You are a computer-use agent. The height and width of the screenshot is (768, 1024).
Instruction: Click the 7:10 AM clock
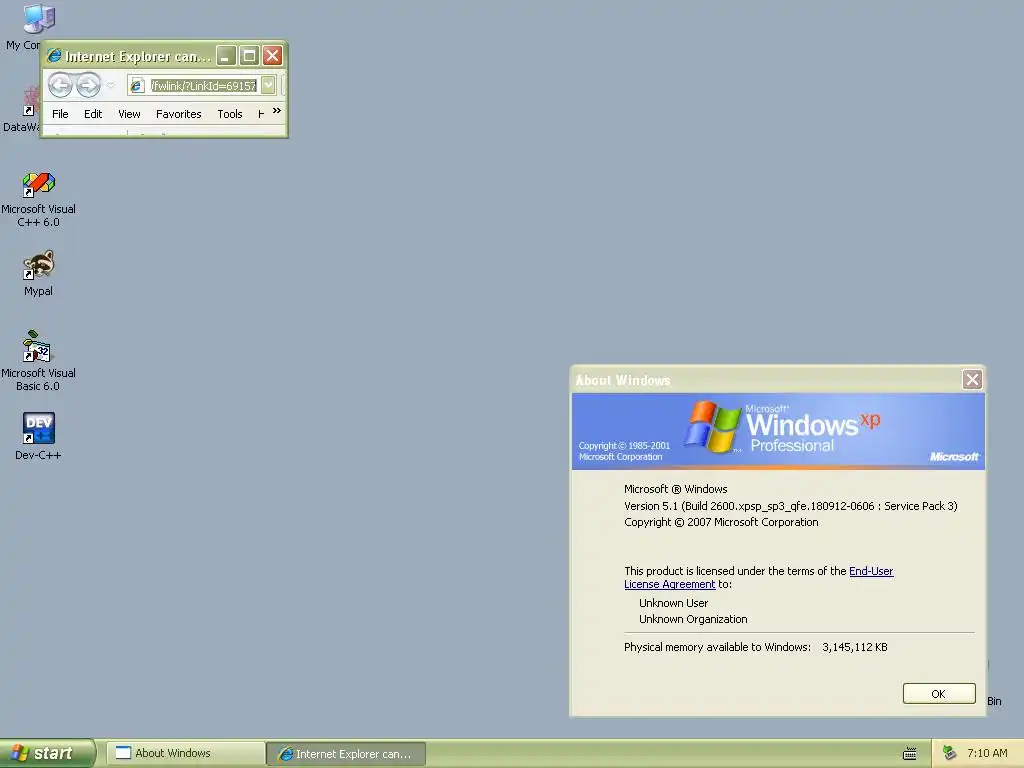point(987,753)
